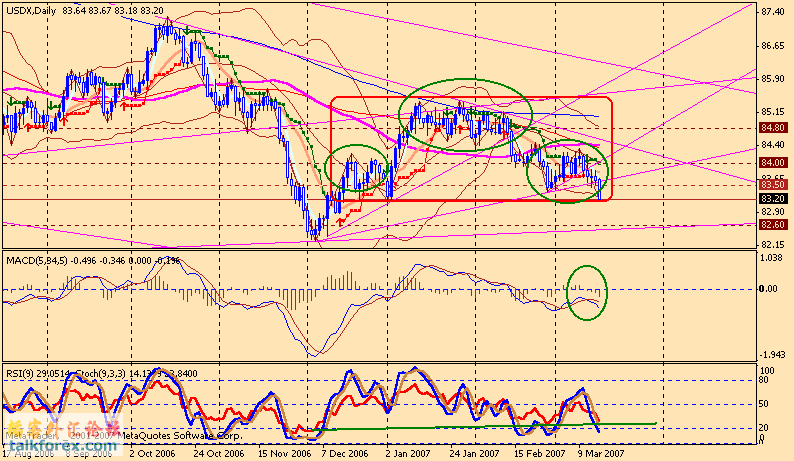This screenshot has width=794, height=461.
Task: Select the 84.00 horizontal level price tag
Action: pyautogui.click(x=773, y=163)
